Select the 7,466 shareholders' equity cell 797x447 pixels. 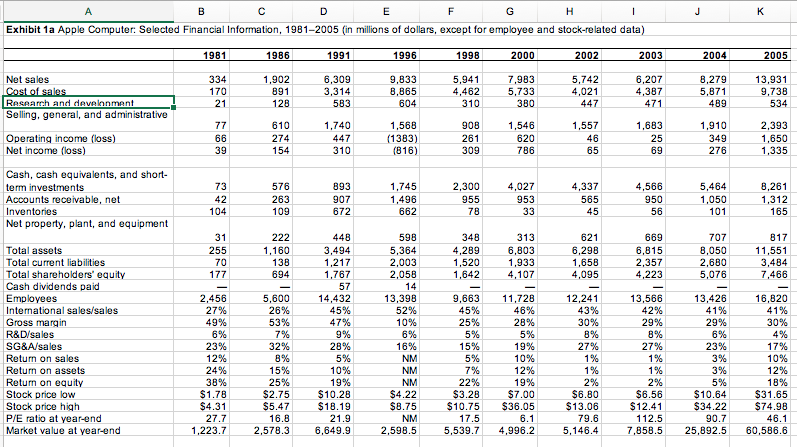(x=760, y=275)
